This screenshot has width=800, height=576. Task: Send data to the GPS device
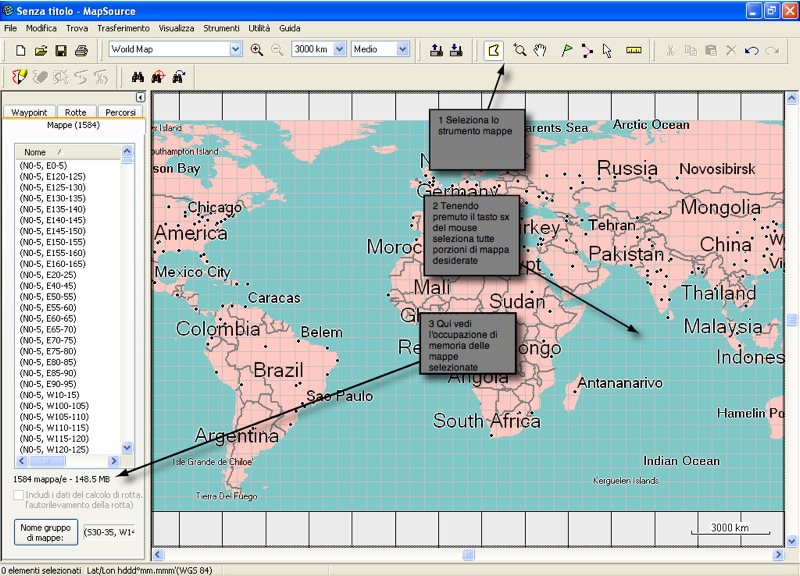[436, 50]
